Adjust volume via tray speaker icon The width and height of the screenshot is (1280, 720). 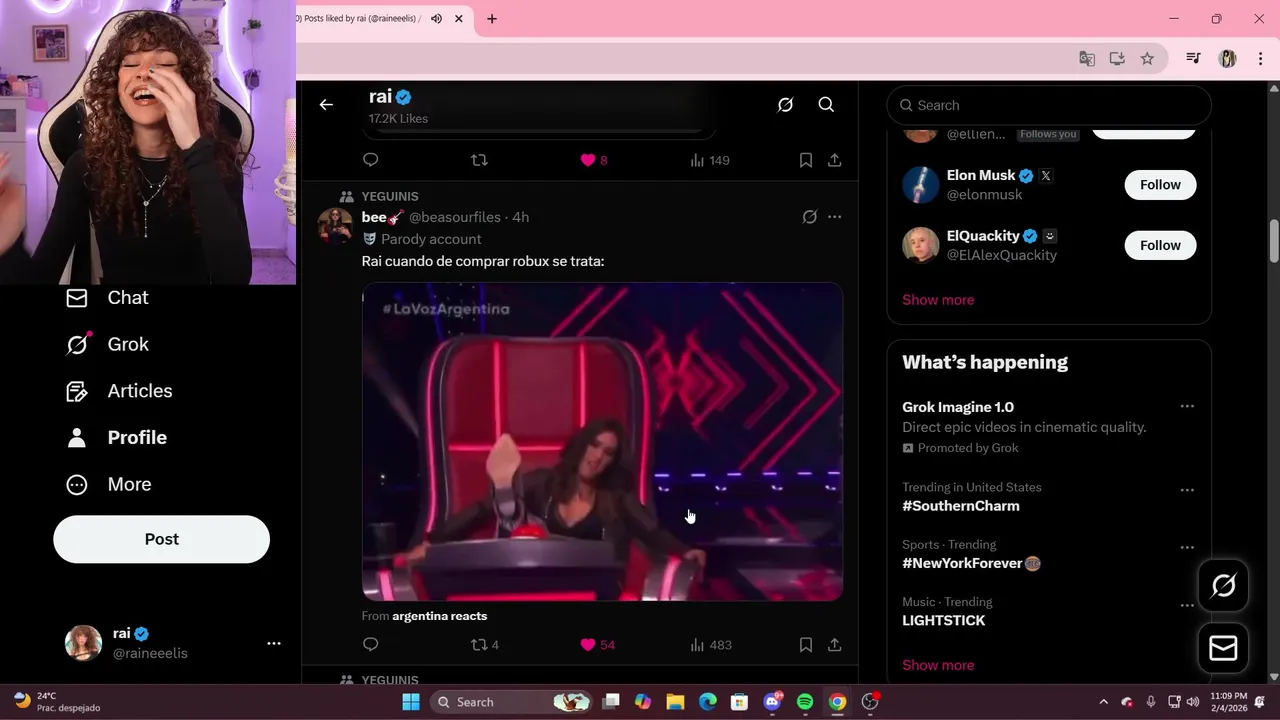pyautogui.click(x=1192, y=702)
